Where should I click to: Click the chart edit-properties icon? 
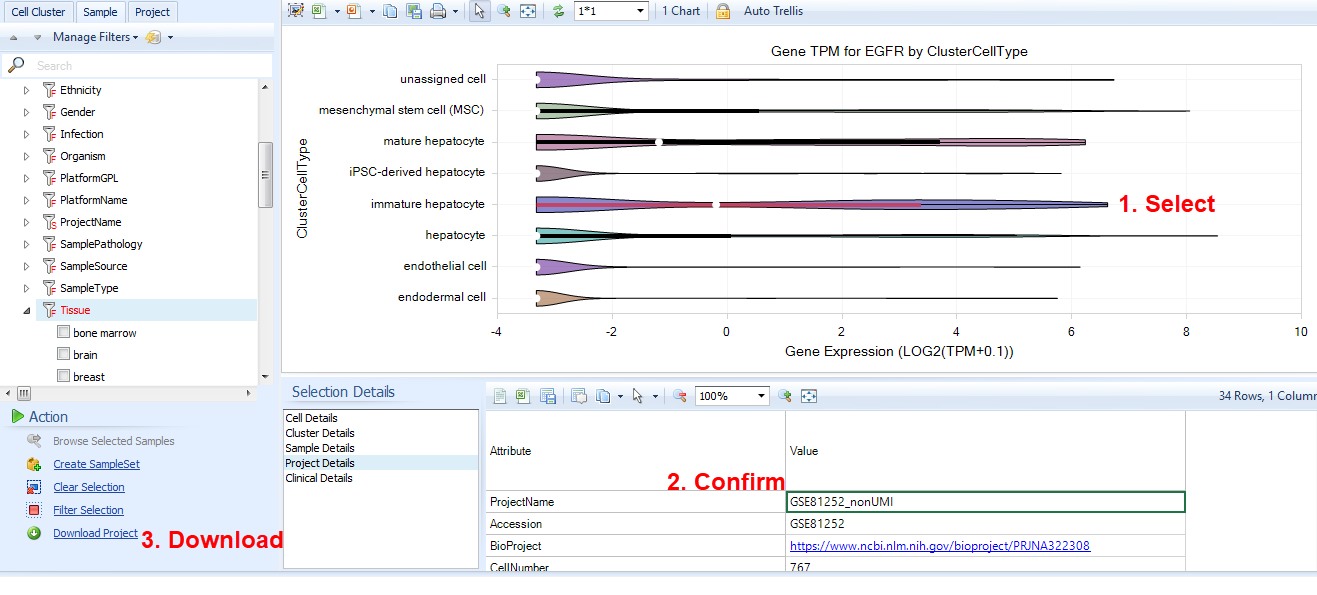[296, 11]
